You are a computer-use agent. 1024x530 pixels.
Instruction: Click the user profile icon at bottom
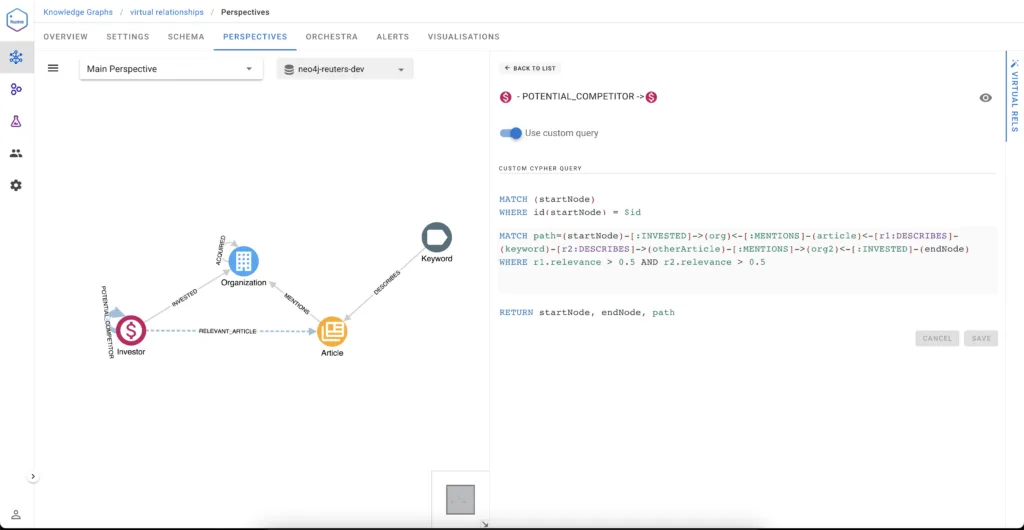[16, 515]
